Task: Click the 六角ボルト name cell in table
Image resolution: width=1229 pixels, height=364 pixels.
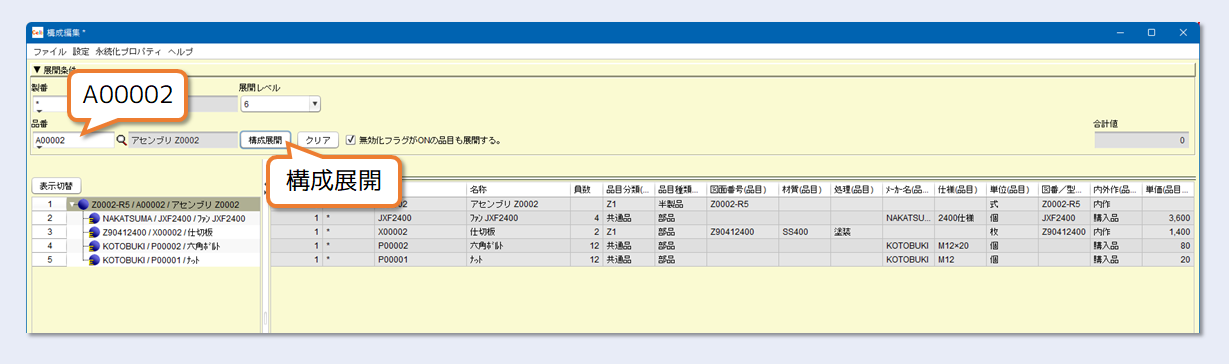Action: click(x=517, y=245)
